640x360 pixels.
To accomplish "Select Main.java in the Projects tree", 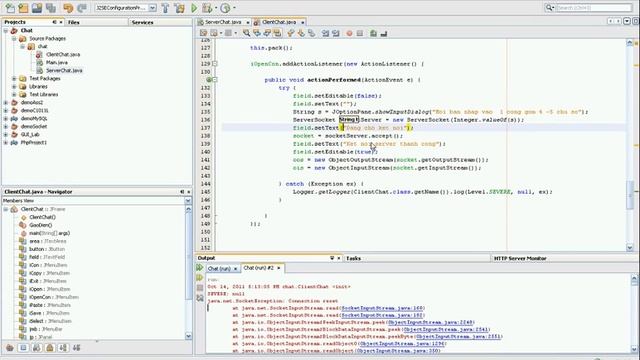I will [x=57, y=62].
